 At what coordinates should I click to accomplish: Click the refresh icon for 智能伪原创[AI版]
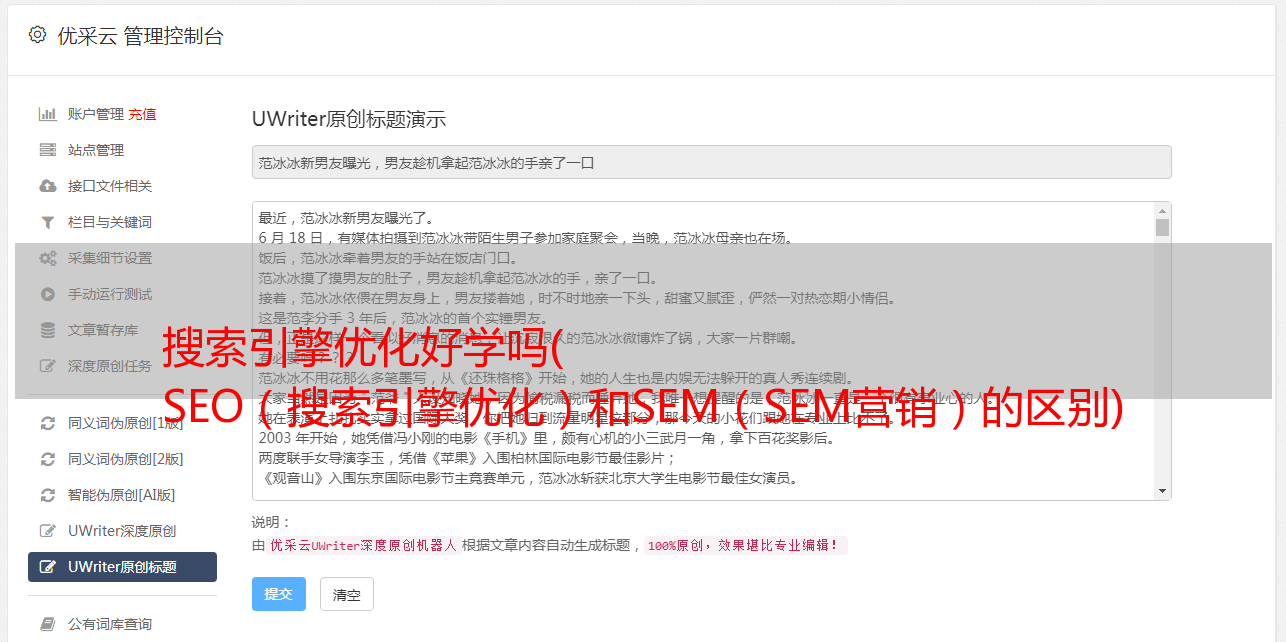pos(47,495)
